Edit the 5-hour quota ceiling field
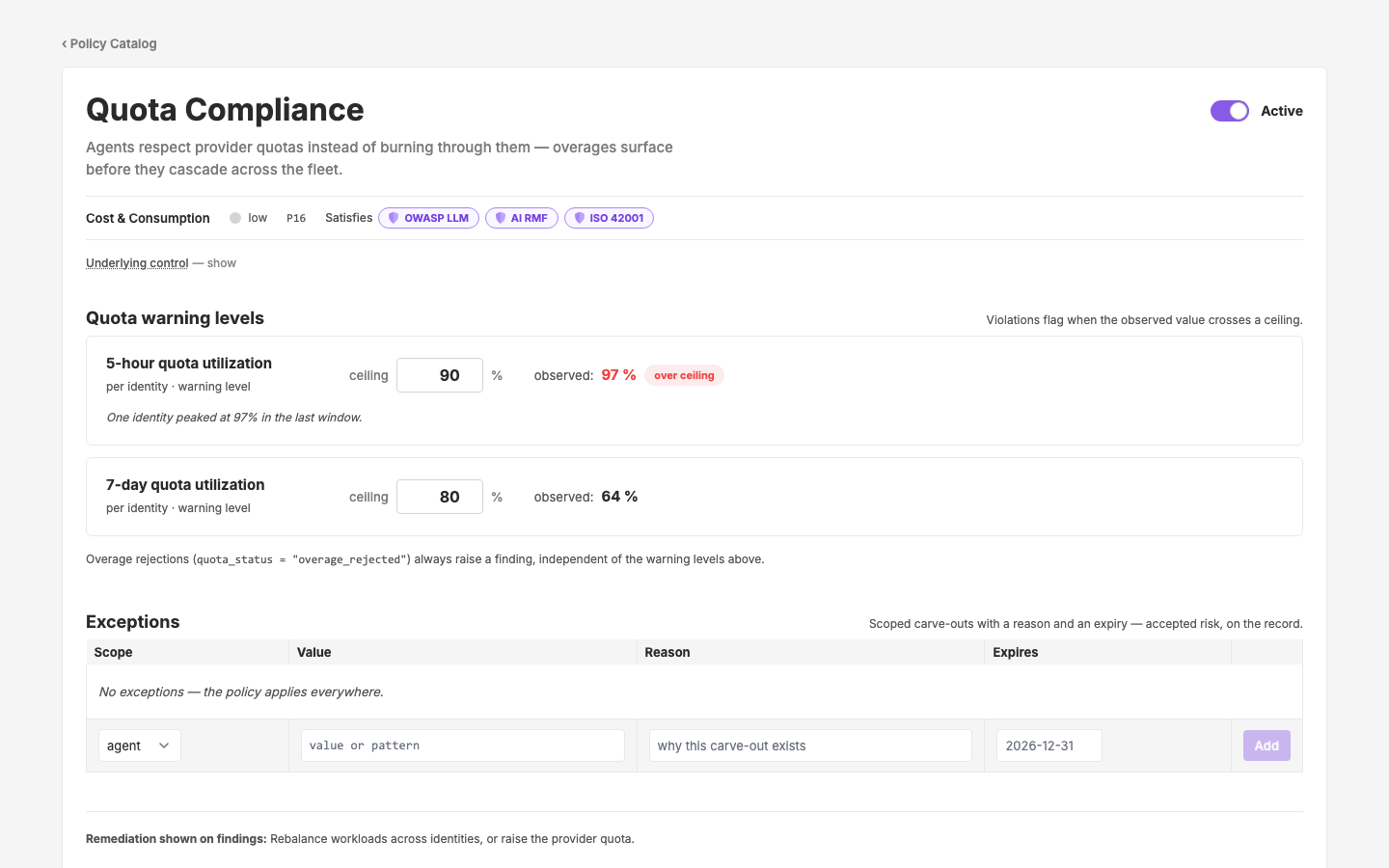 (440, 375)
